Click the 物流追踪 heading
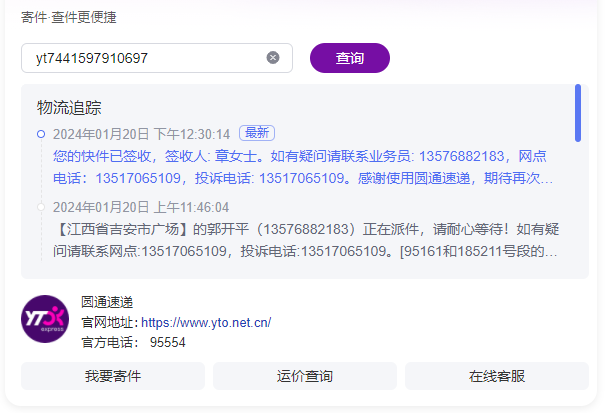The height and width of the screenshot is (413, 606). coord(69,107)
